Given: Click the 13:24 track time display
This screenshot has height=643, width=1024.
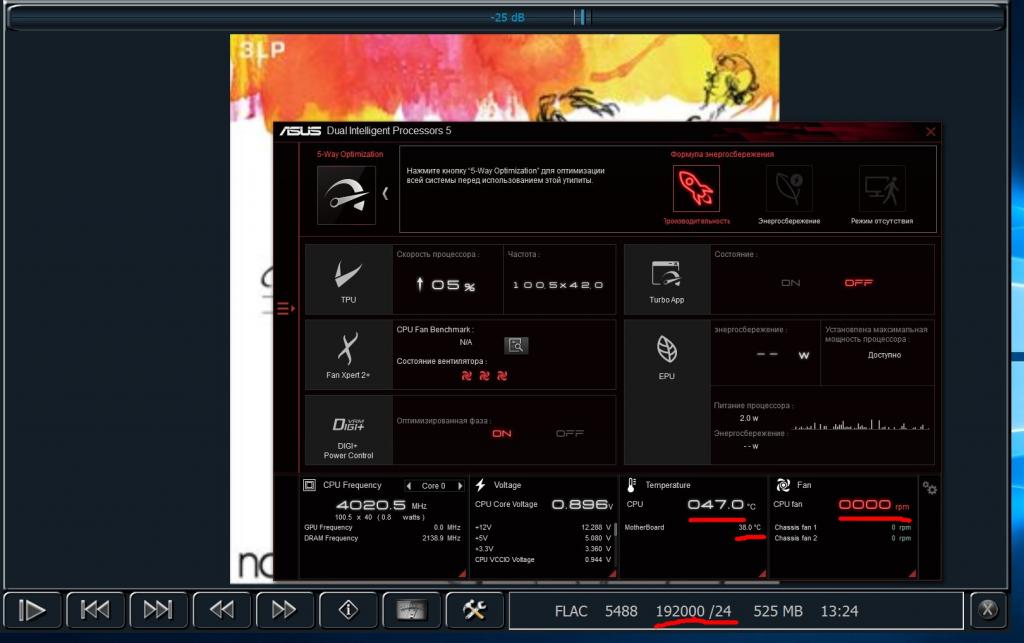Looking at the screenshot, I should 839,612.
